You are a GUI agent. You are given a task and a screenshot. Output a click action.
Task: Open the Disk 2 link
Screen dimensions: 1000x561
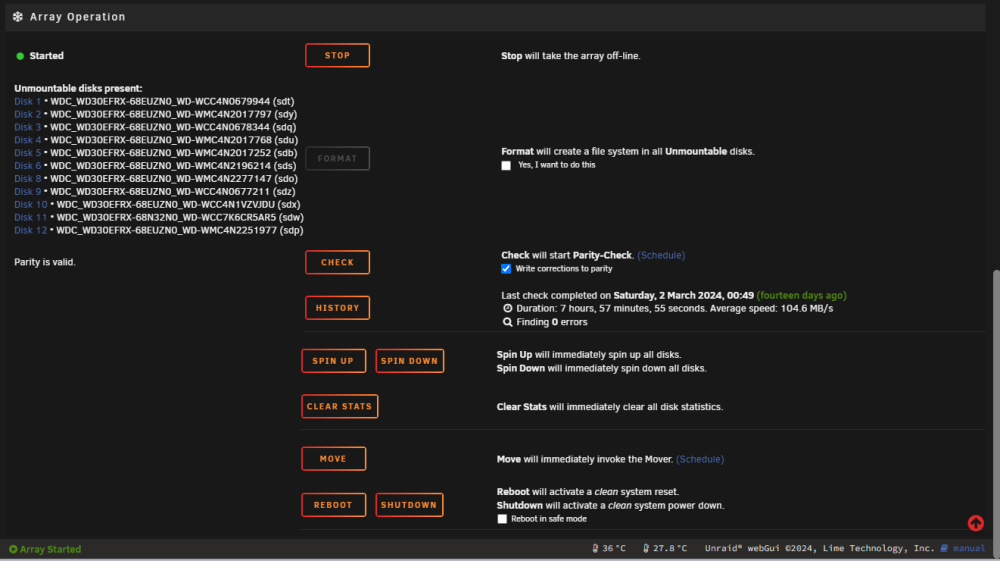[x=27, y=114]
